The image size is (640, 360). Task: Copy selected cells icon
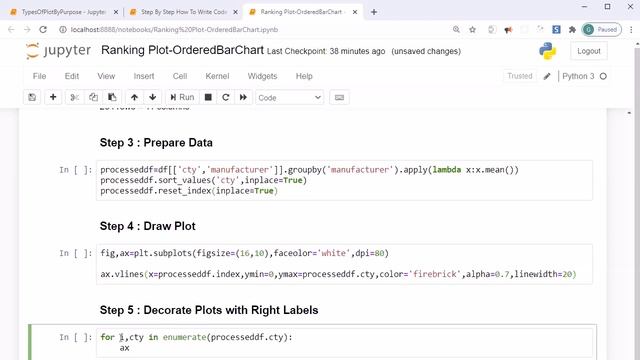[93, 98]
